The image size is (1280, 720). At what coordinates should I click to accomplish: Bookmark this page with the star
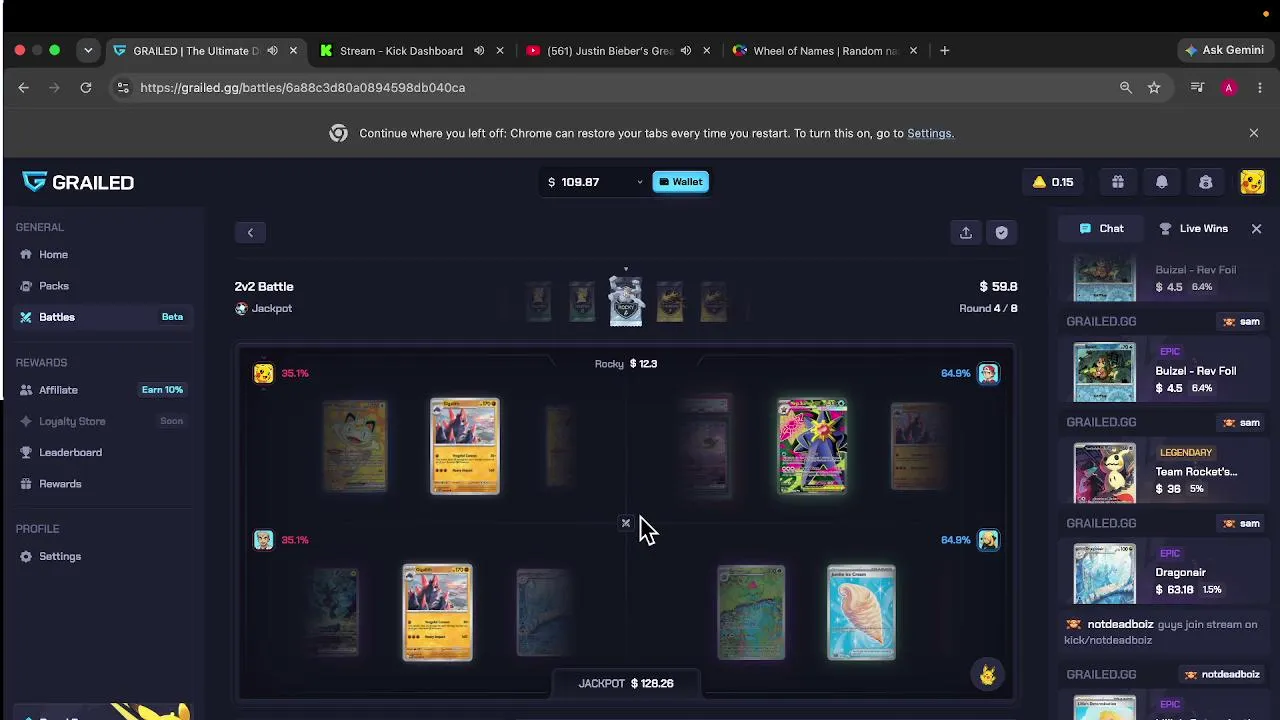click(1154, 88)
